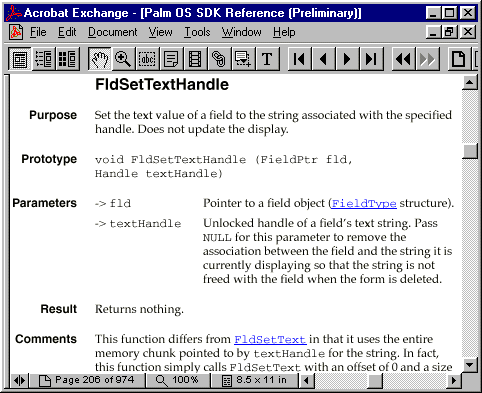Open the 8.5 x 11 in page layout box
482x393 pixels.
[255, 380]
